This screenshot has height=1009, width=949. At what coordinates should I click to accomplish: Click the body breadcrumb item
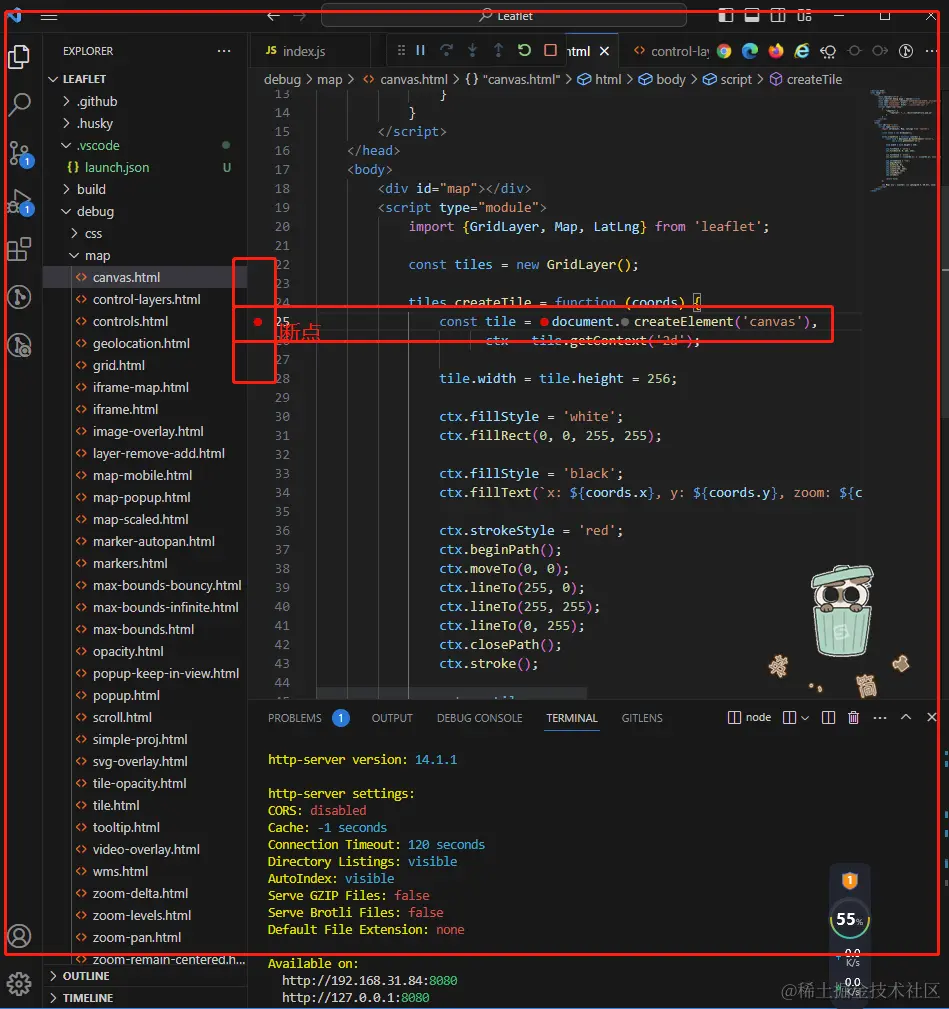[662, 79]
